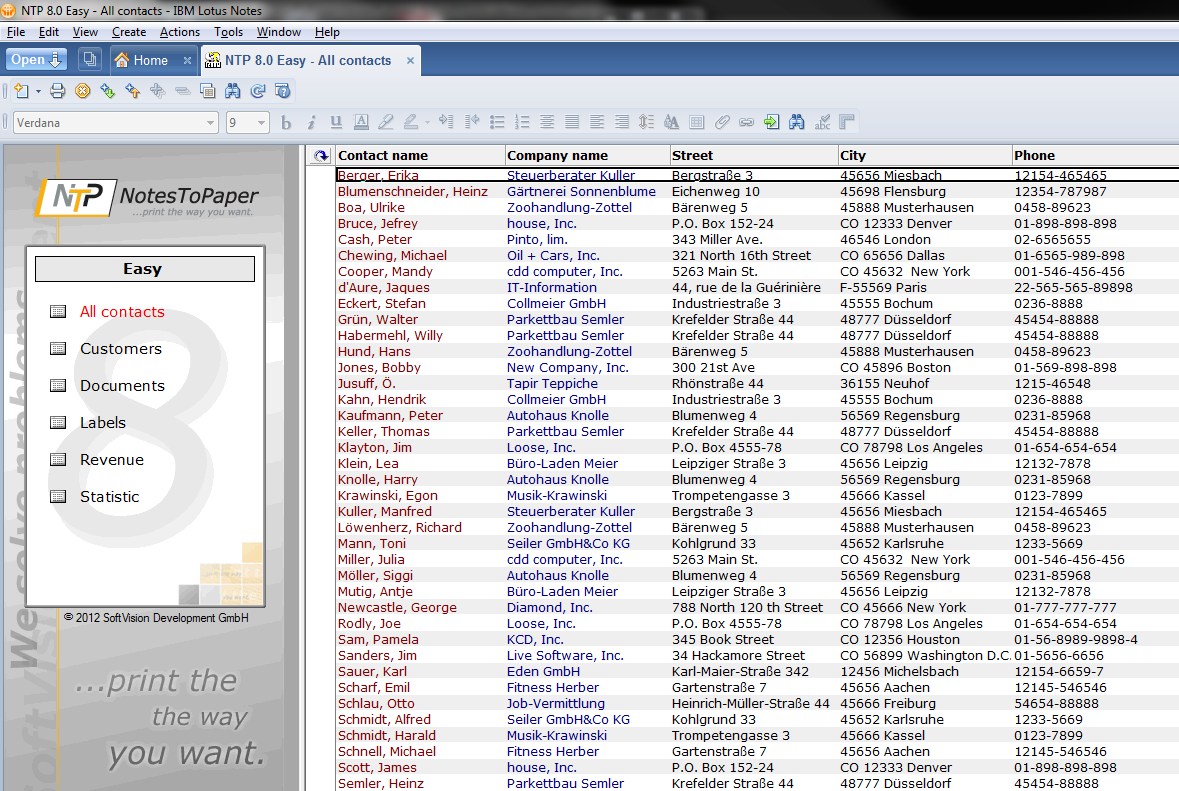Click the Help window icon
The width and height of the screenshot is (1179, 791).
pyautogui.click(x=283, y=91)
